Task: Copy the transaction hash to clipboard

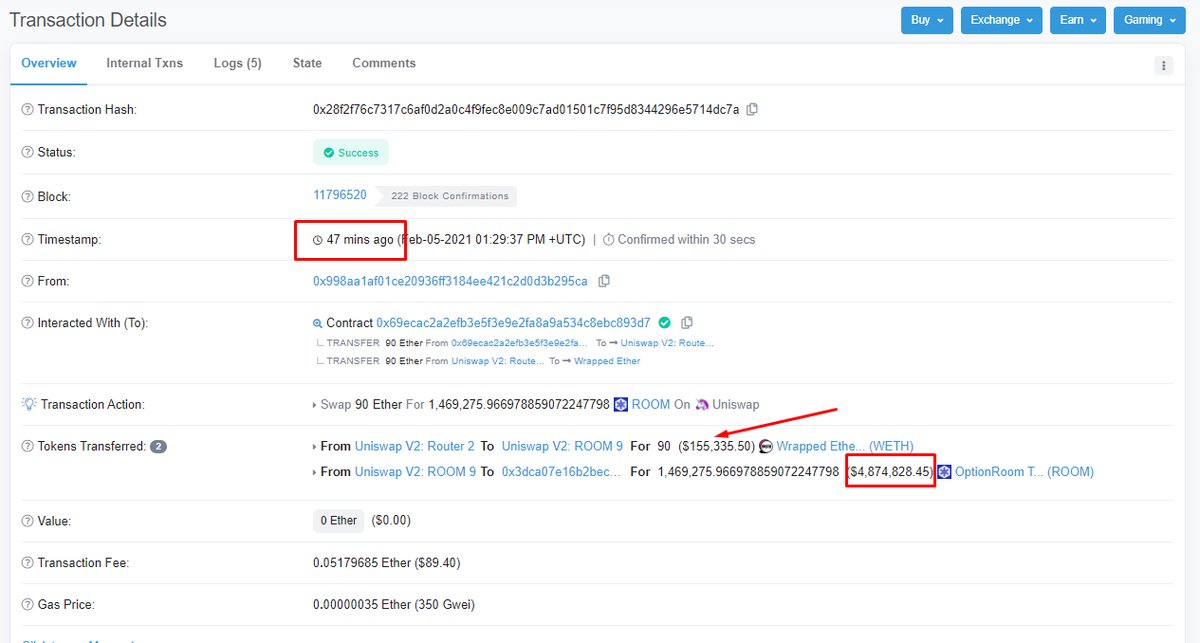Action: (x=752, y=109)
